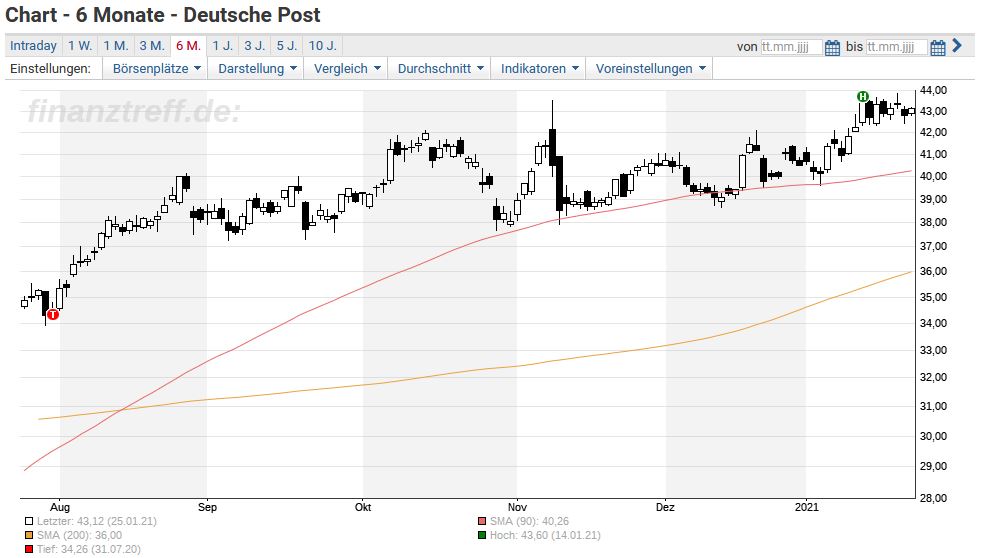Click the green H high marker on chart
984x558 pixels.
pyautogui.click(x=863, y=96)
